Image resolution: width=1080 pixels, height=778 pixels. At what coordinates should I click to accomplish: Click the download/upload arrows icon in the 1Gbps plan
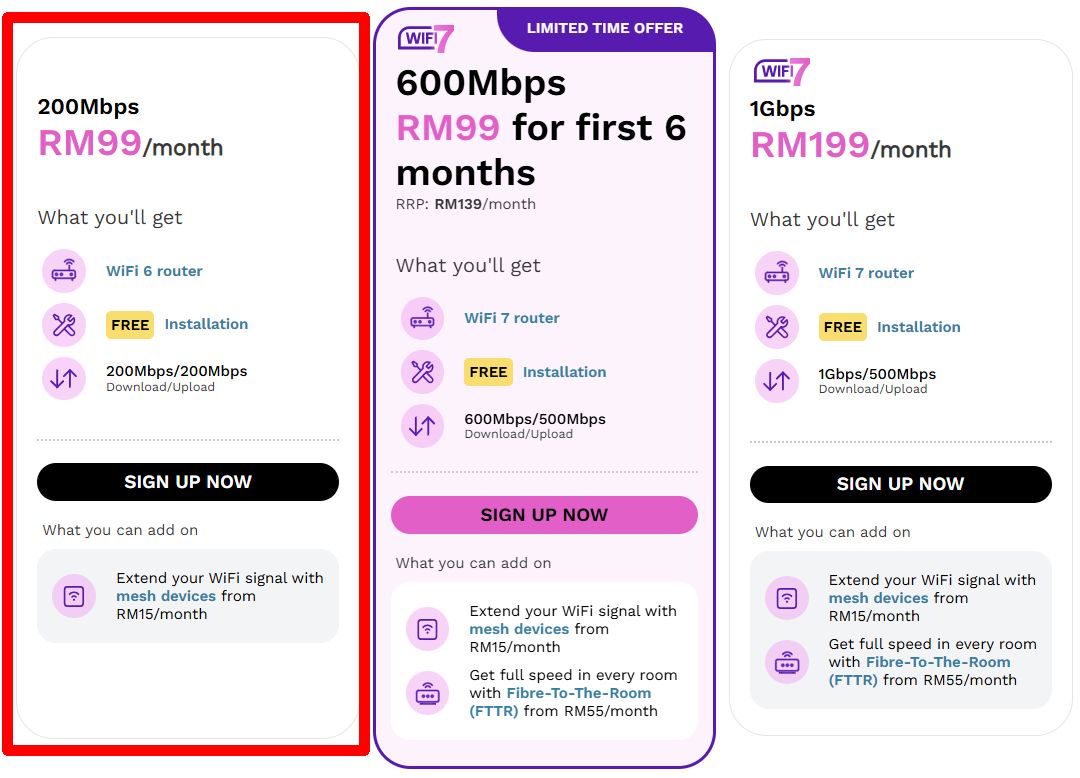point(776,380)
